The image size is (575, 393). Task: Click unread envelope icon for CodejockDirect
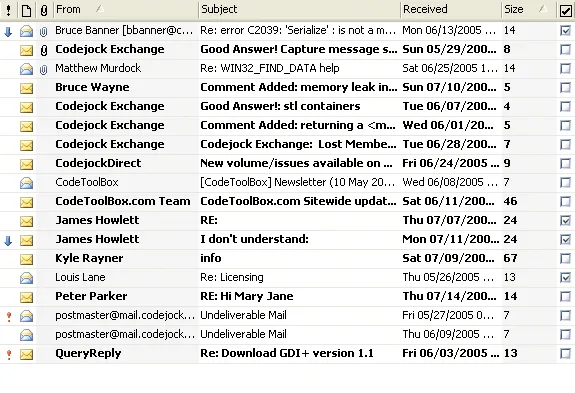point(26,164)
